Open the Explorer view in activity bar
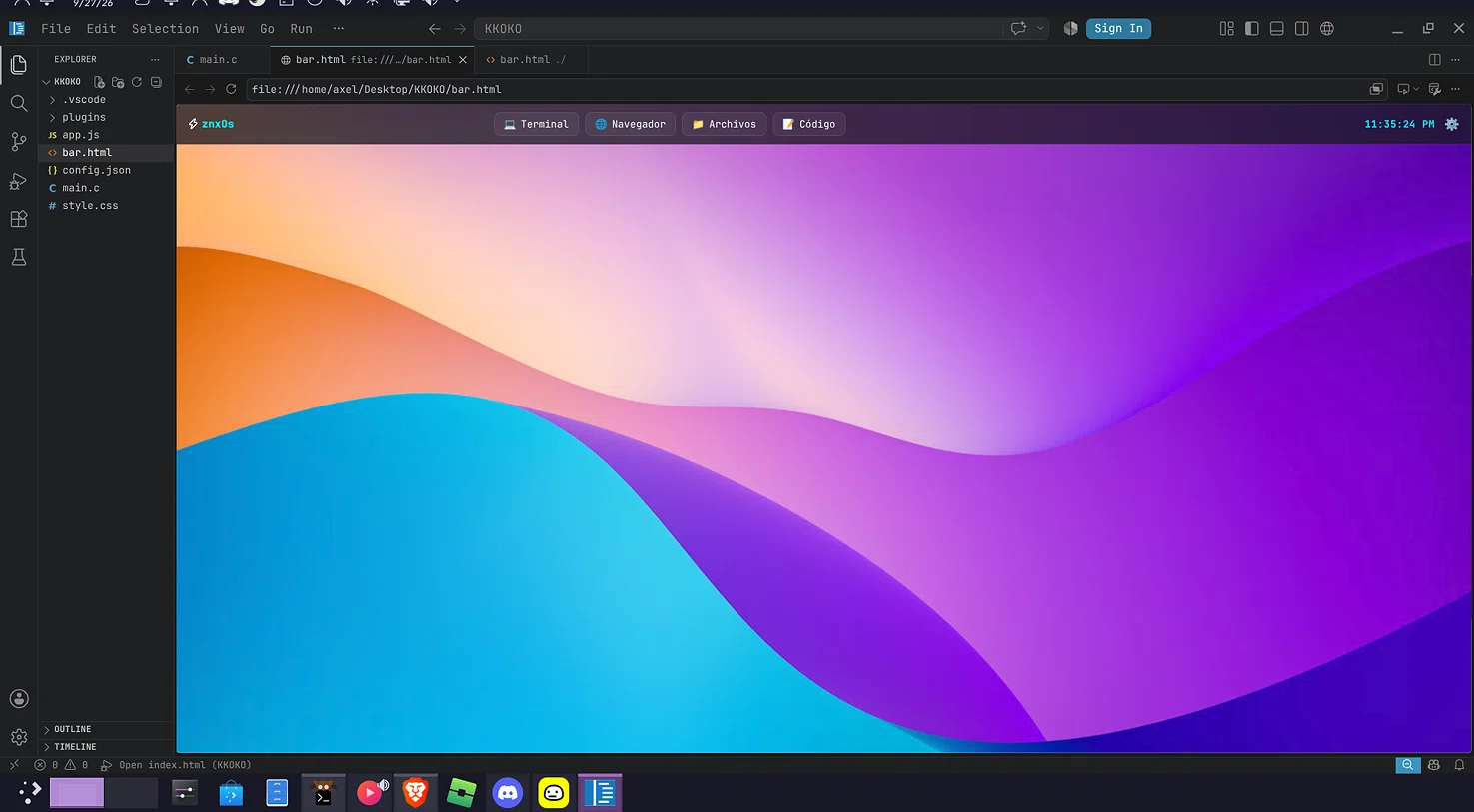 click(x=18, y=65)
